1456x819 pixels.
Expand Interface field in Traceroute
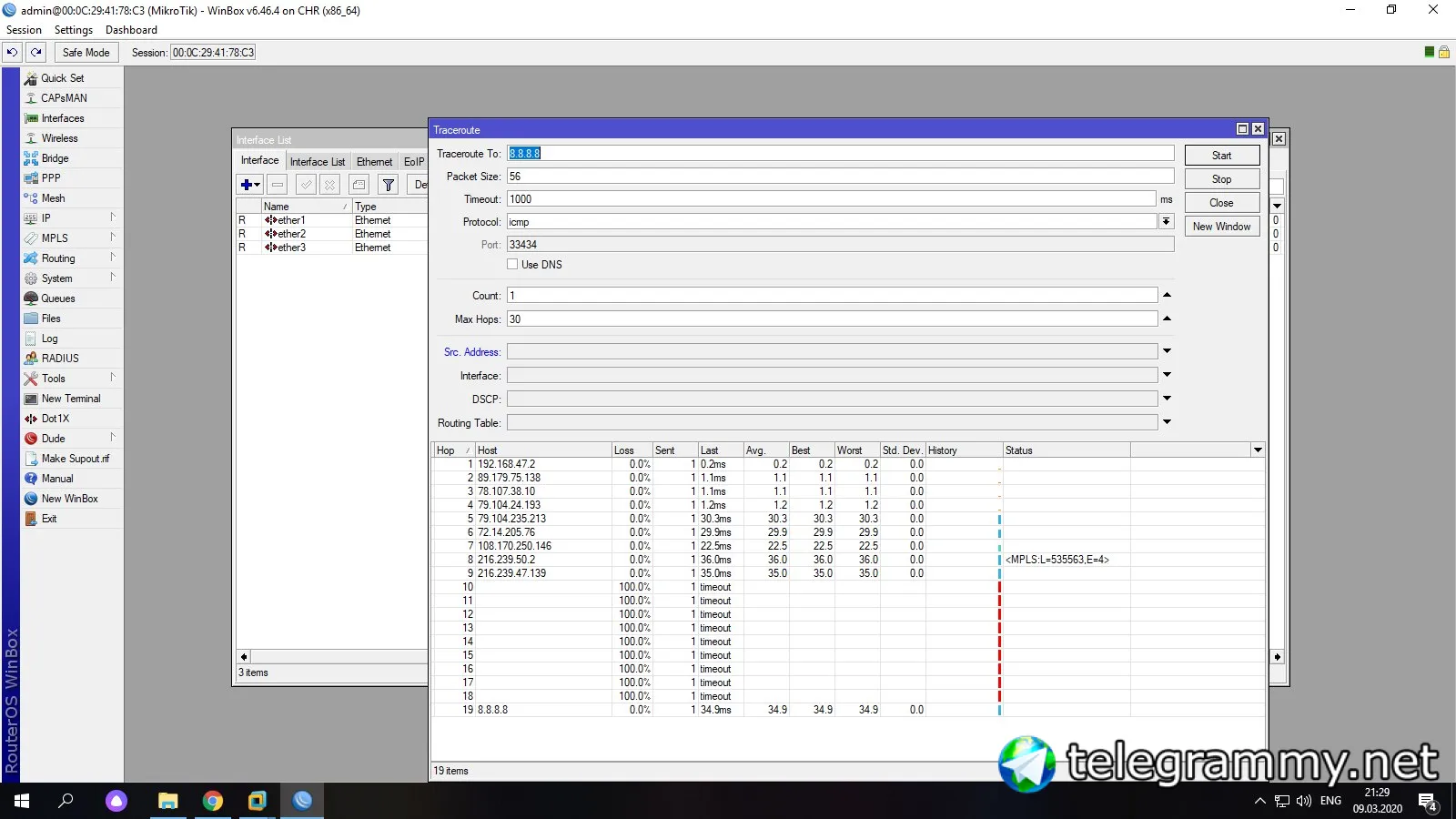pos(1167,375)
